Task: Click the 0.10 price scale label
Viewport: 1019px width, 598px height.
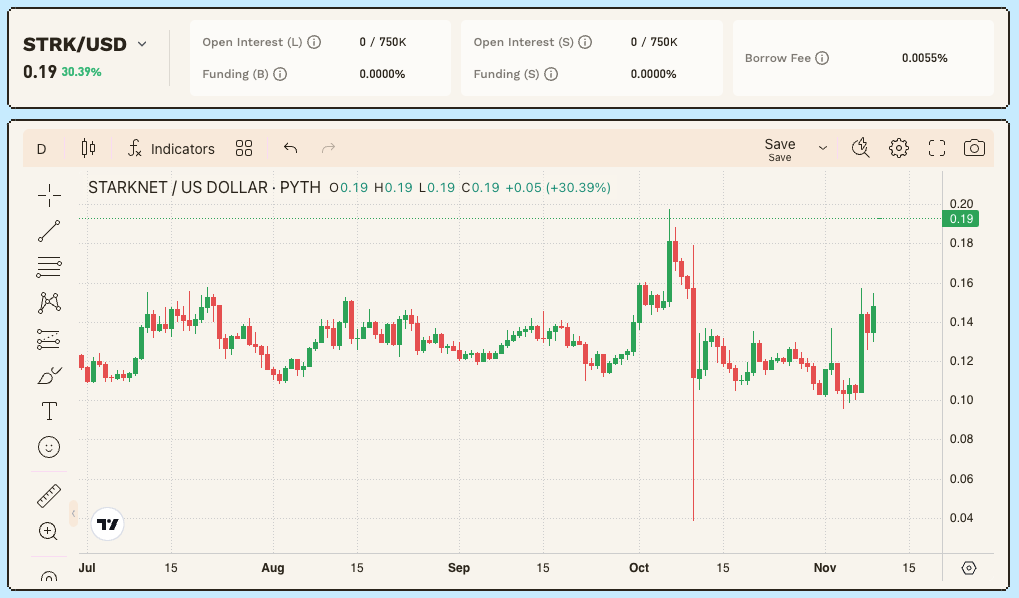Action: (961, 400)
